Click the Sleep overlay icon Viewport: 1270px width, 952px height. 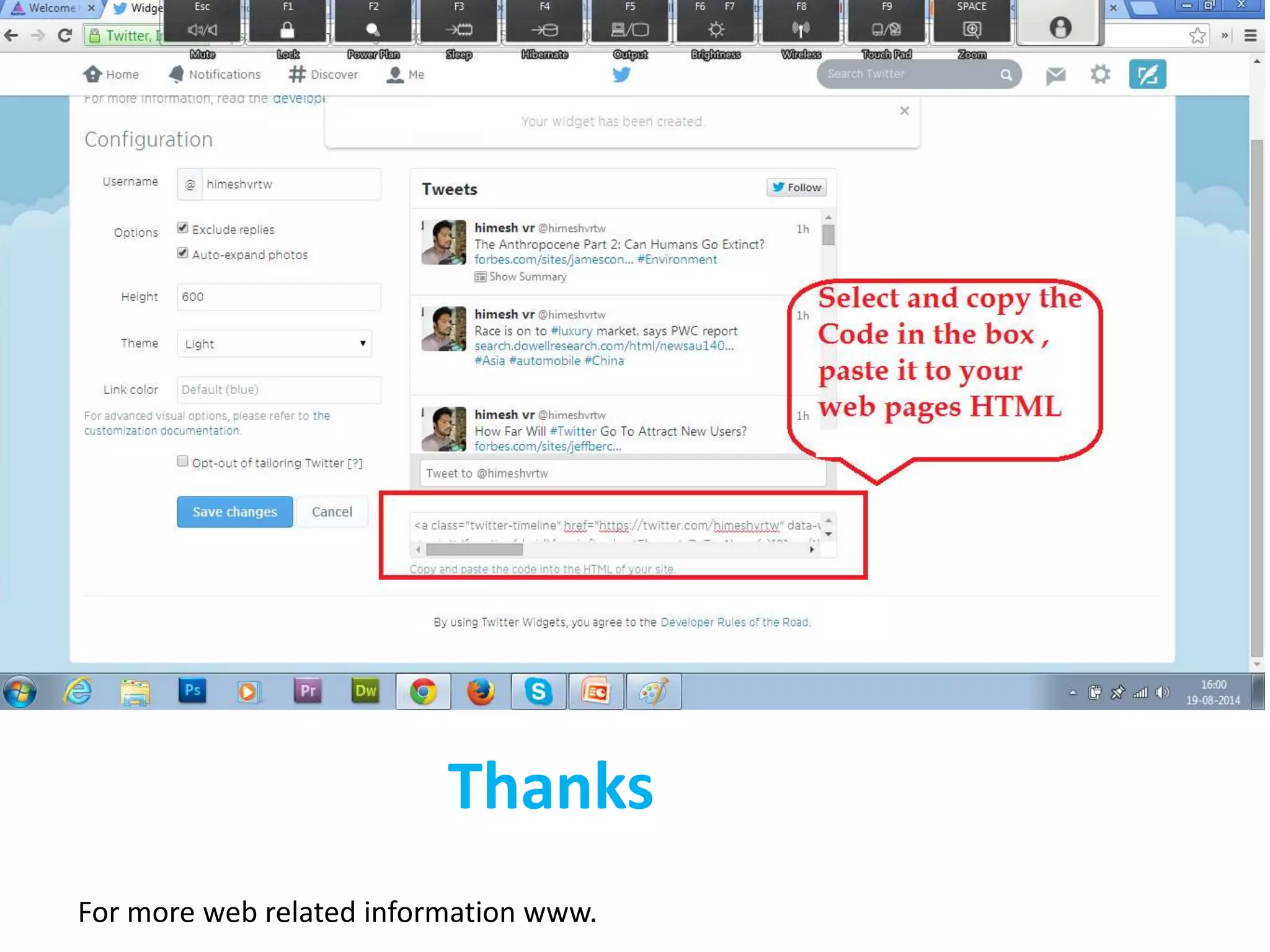459,29
